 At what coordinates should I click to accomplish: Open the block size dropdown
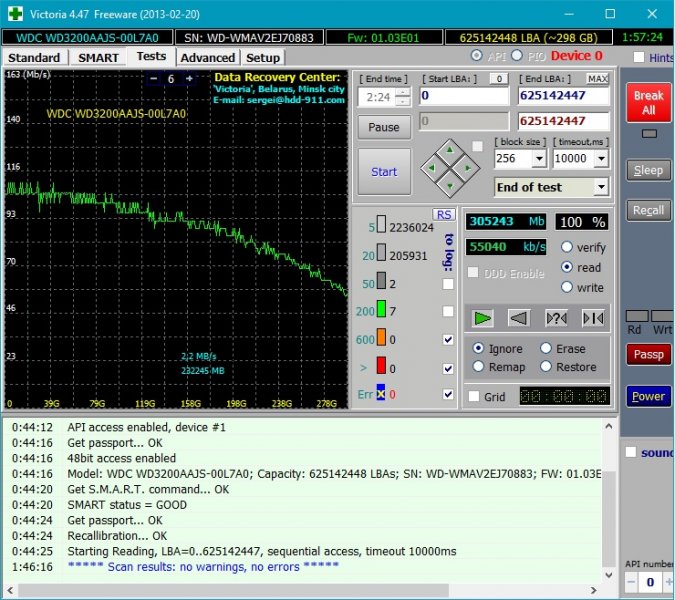[x=539, y=159]
